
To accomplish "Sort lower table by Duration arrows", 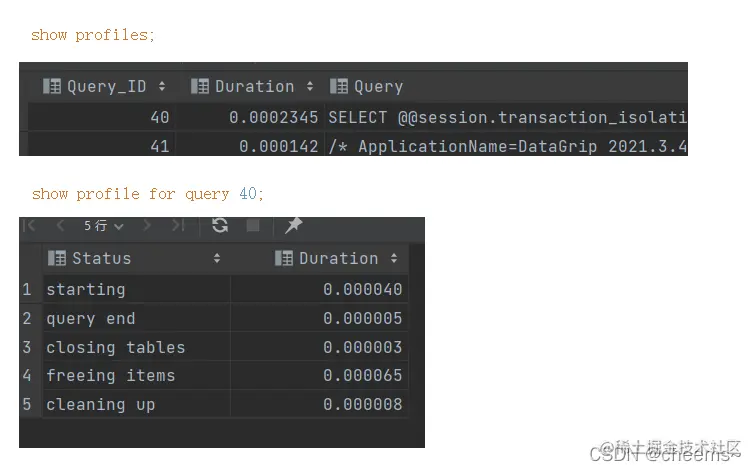I will [394, 258].
